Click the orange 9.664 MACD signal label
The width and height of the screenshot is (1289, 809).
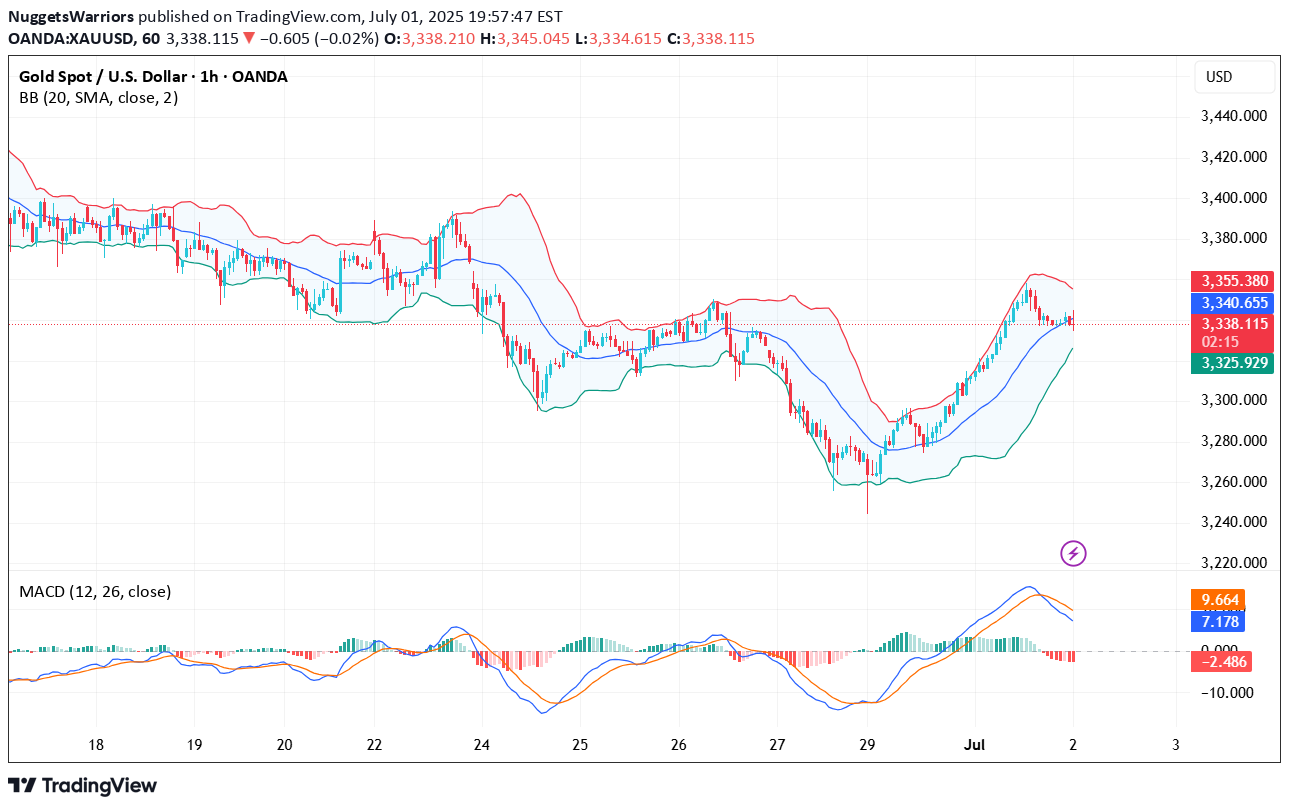pos(1220,600)
